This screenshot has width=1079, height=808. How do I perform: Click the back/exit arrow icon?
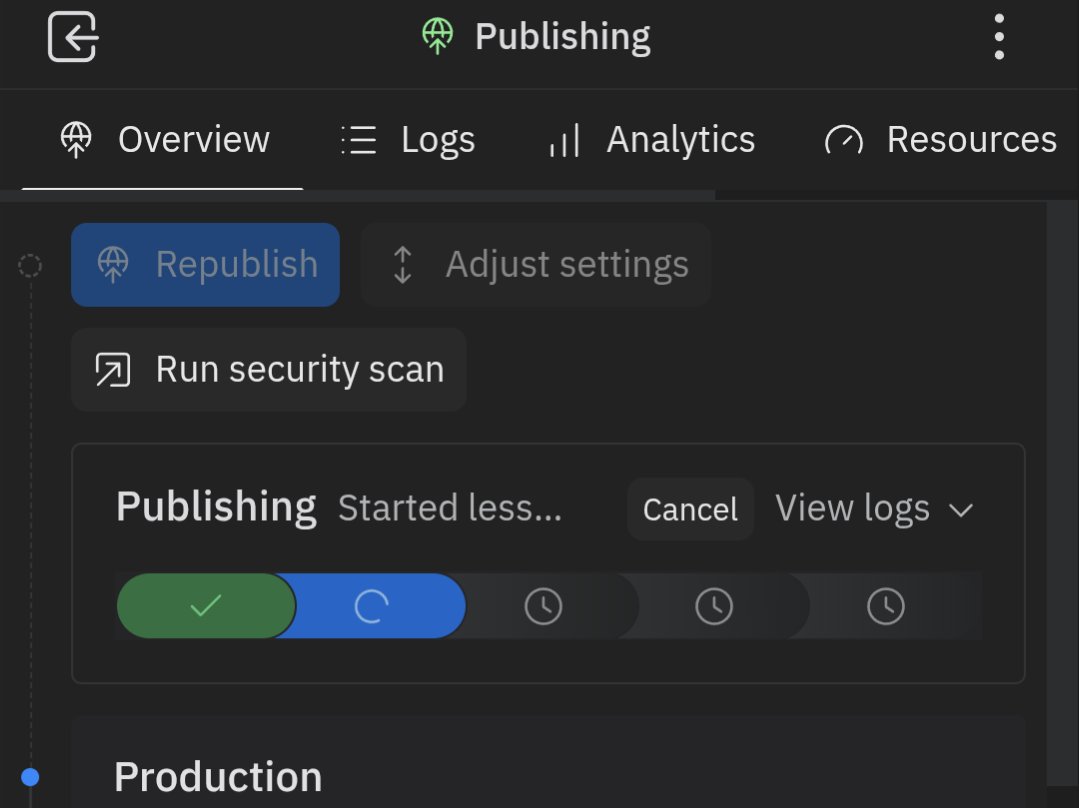pos(73,36)
